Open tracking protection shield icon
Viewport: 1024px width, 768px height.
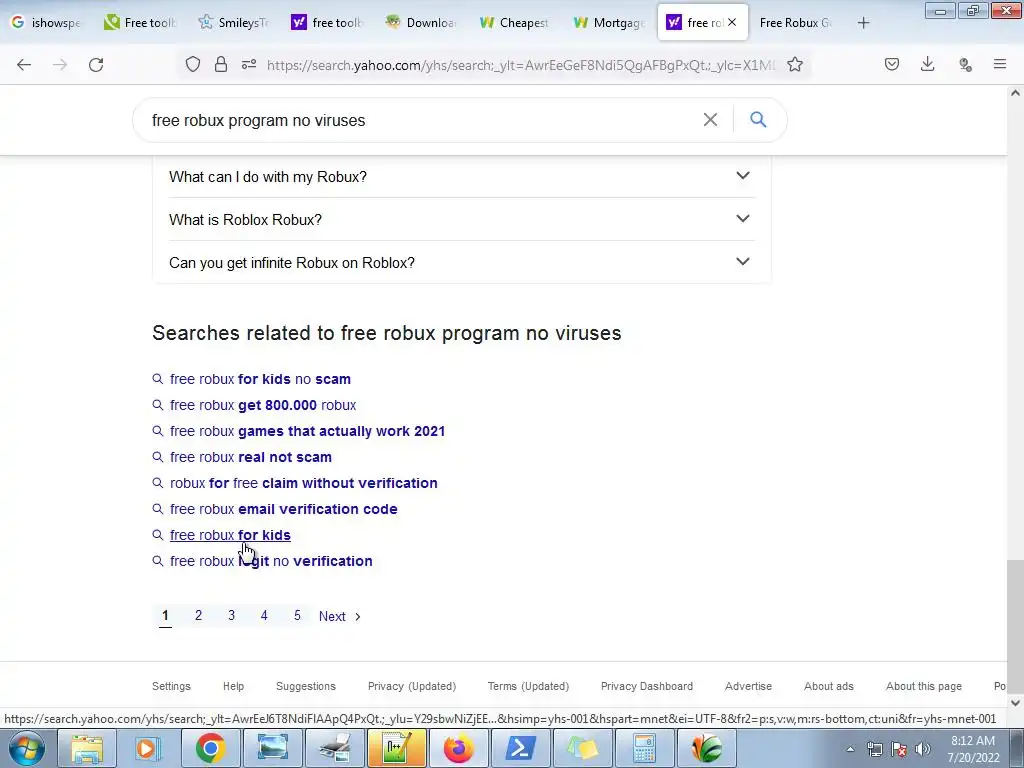(193, 64)
